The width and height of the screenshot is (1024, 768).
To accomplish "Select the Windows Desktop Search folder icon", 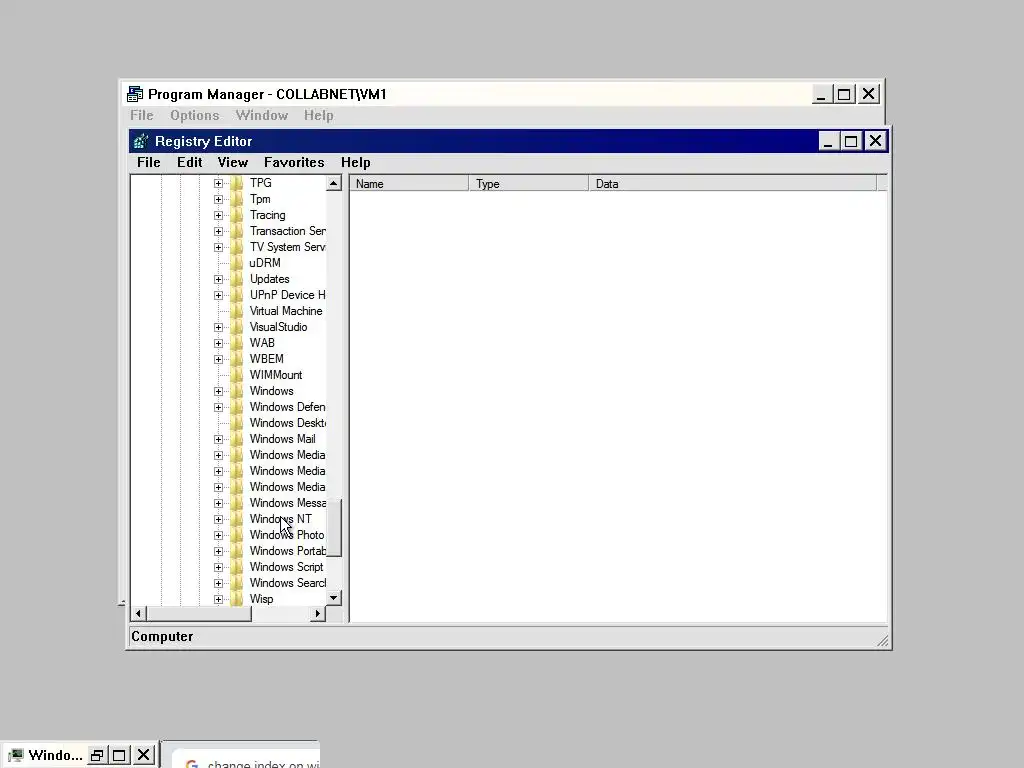I will pos(237,423).
